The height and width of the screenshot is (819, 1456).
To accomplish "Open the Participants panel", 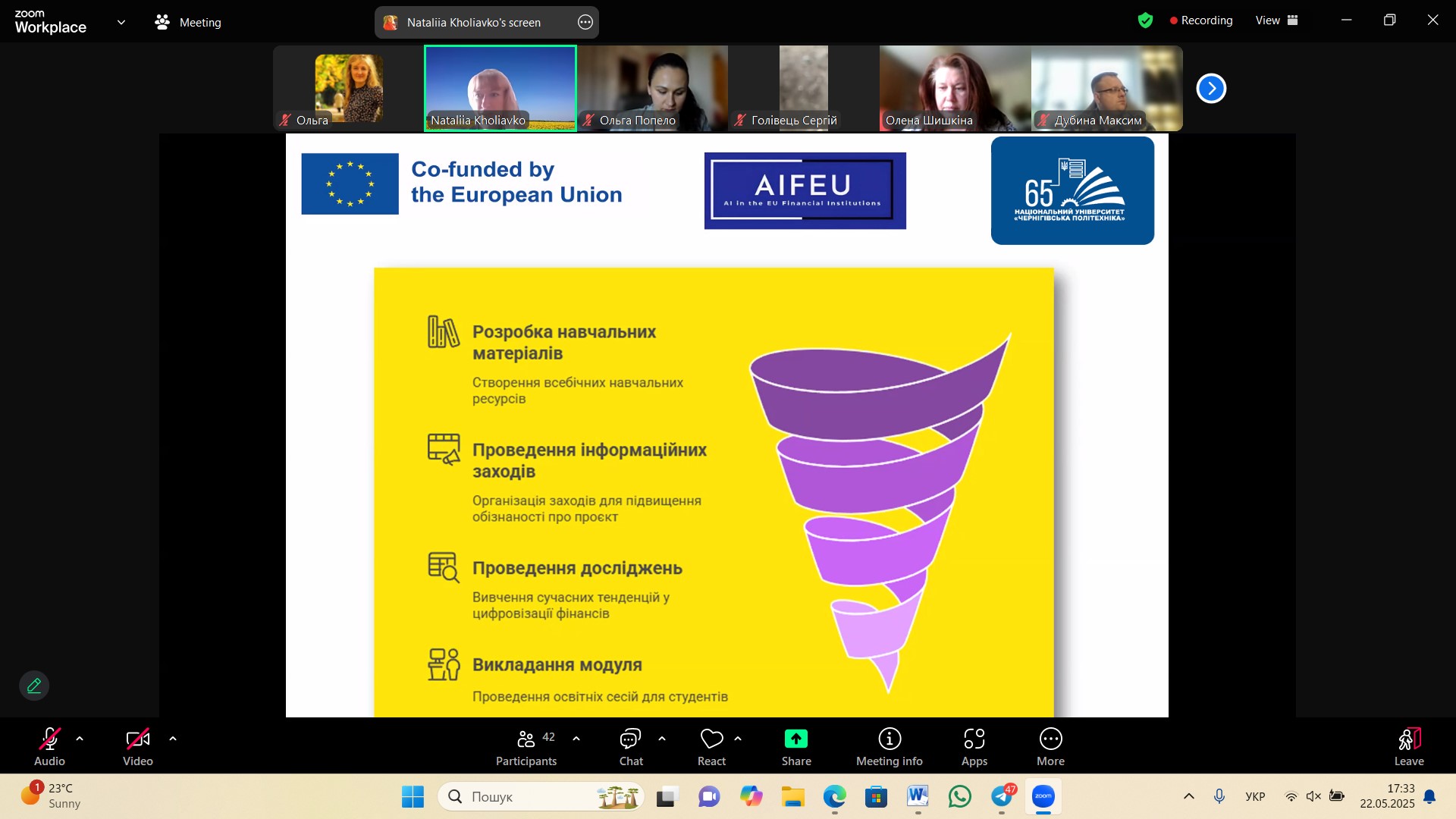I will point(526,747).
